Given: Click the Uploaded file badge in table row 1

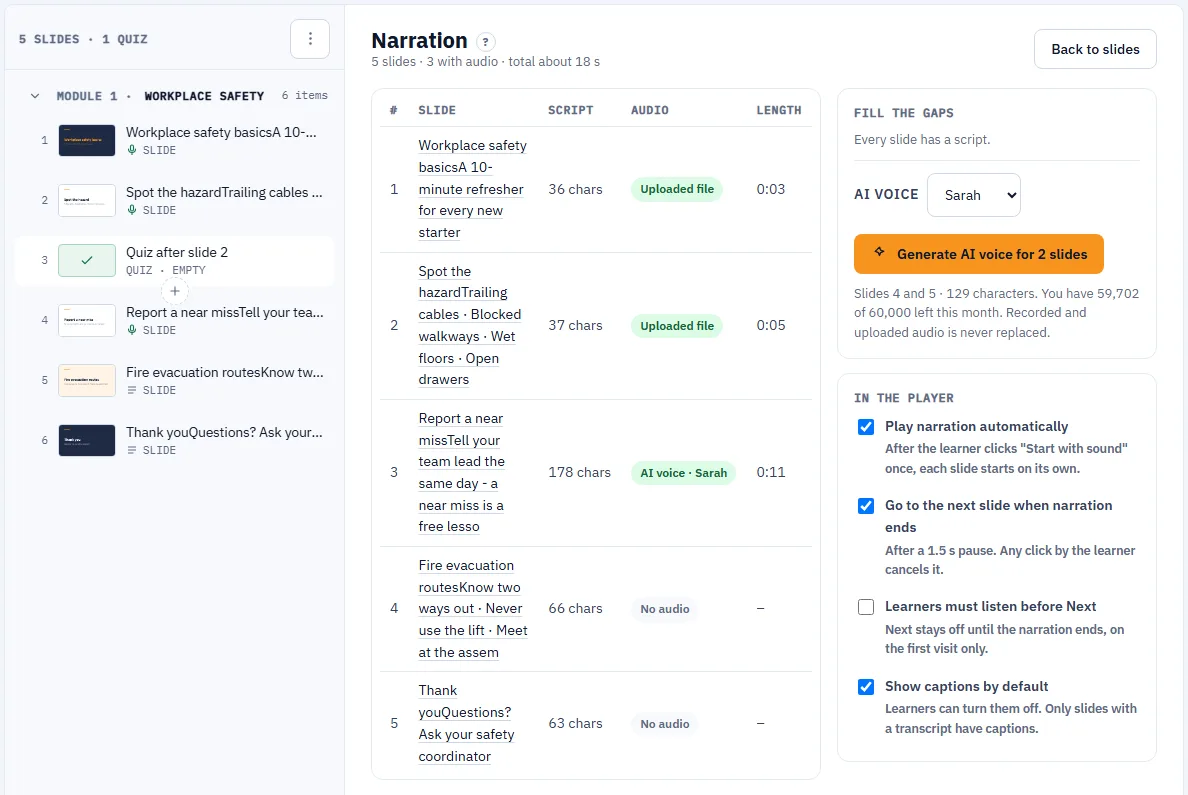Looking at the screenshot, I should coord(677,189).
